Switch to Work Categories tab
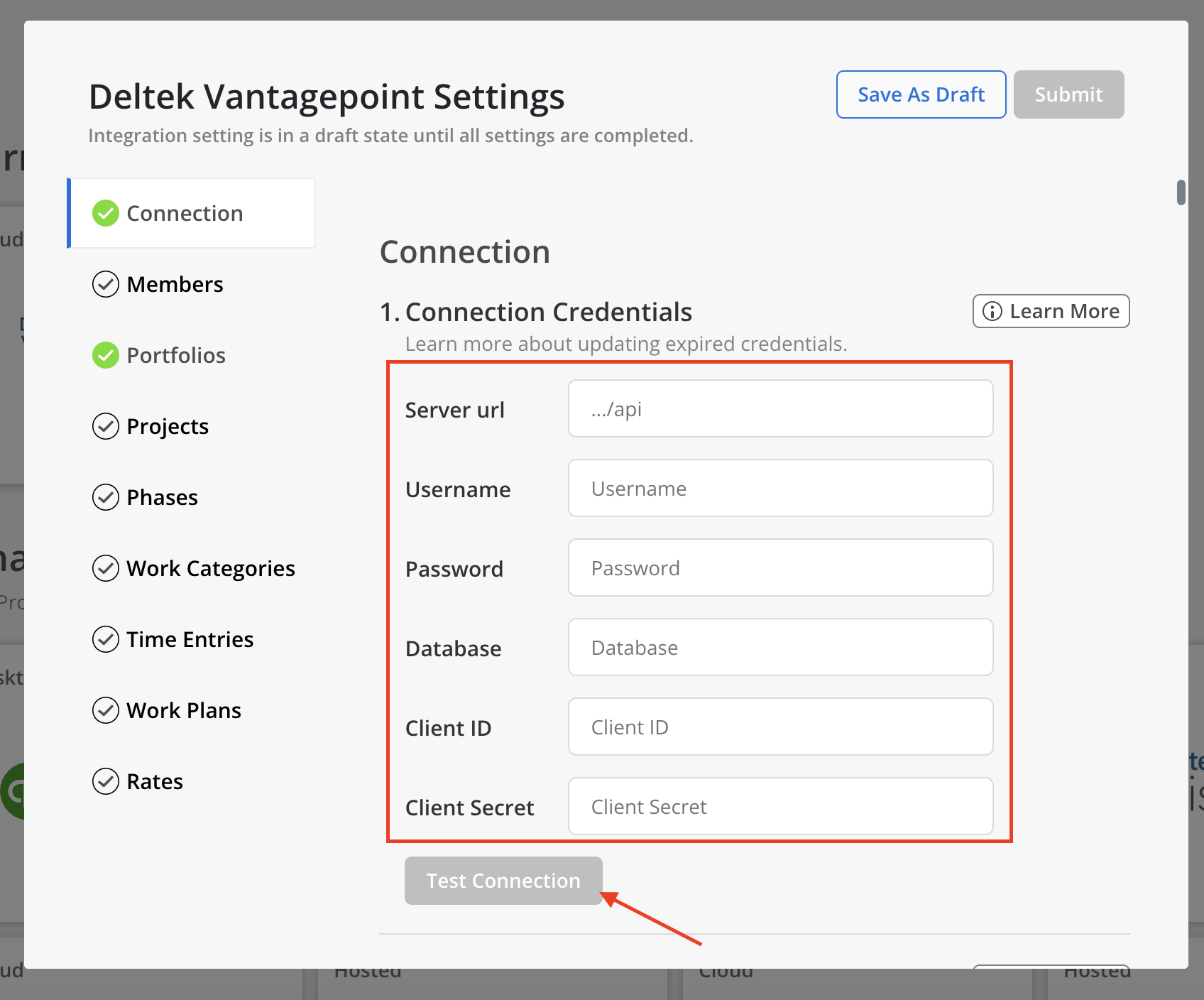The image size is (1204, 1000). tap(191, 568)
